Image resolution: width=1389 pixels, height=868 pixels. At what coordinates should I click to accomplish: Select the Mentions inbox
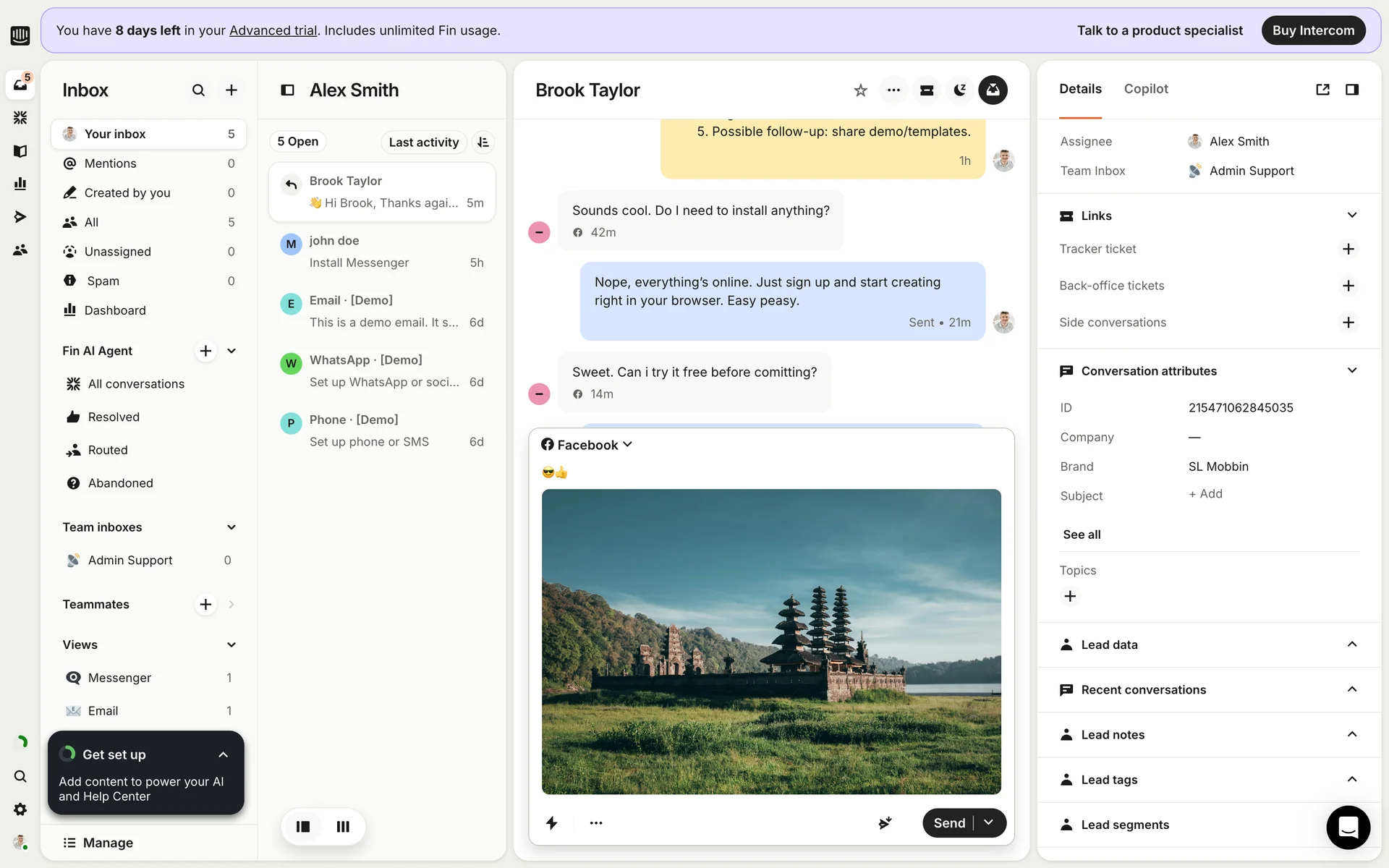pos(110,163)
